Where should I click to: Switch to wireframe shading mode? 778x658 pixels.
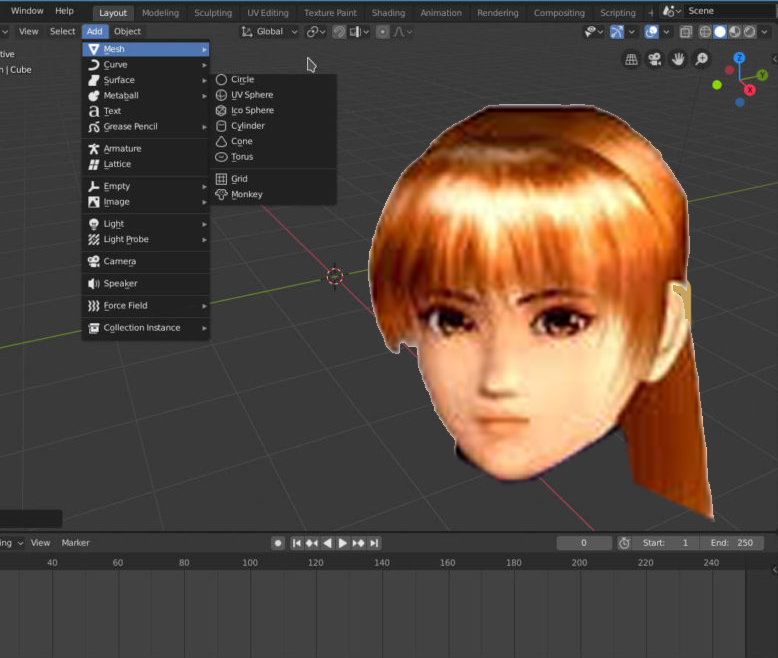705,32
